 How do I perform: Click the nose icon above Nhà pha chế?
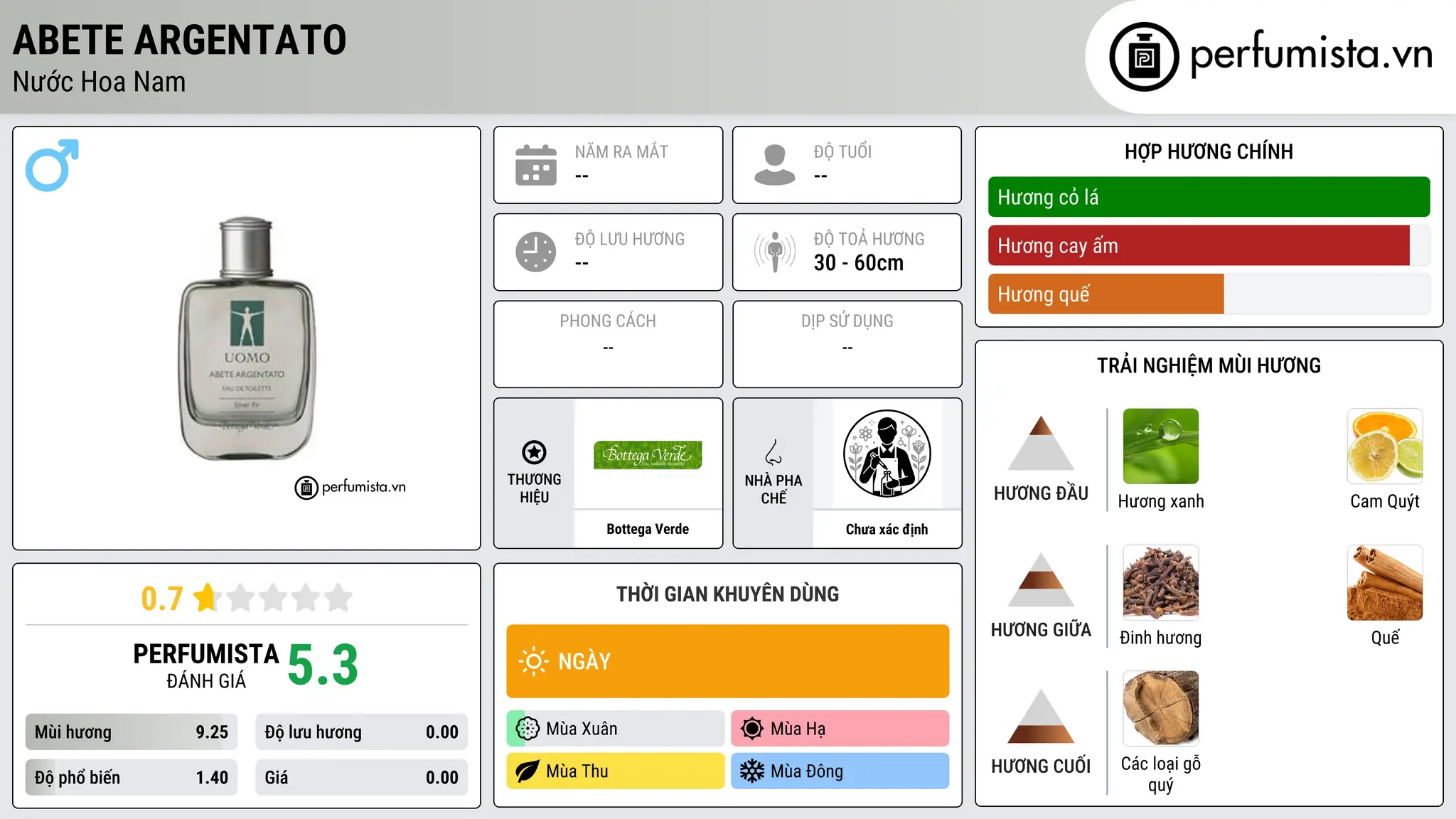[x=773, y=452]
